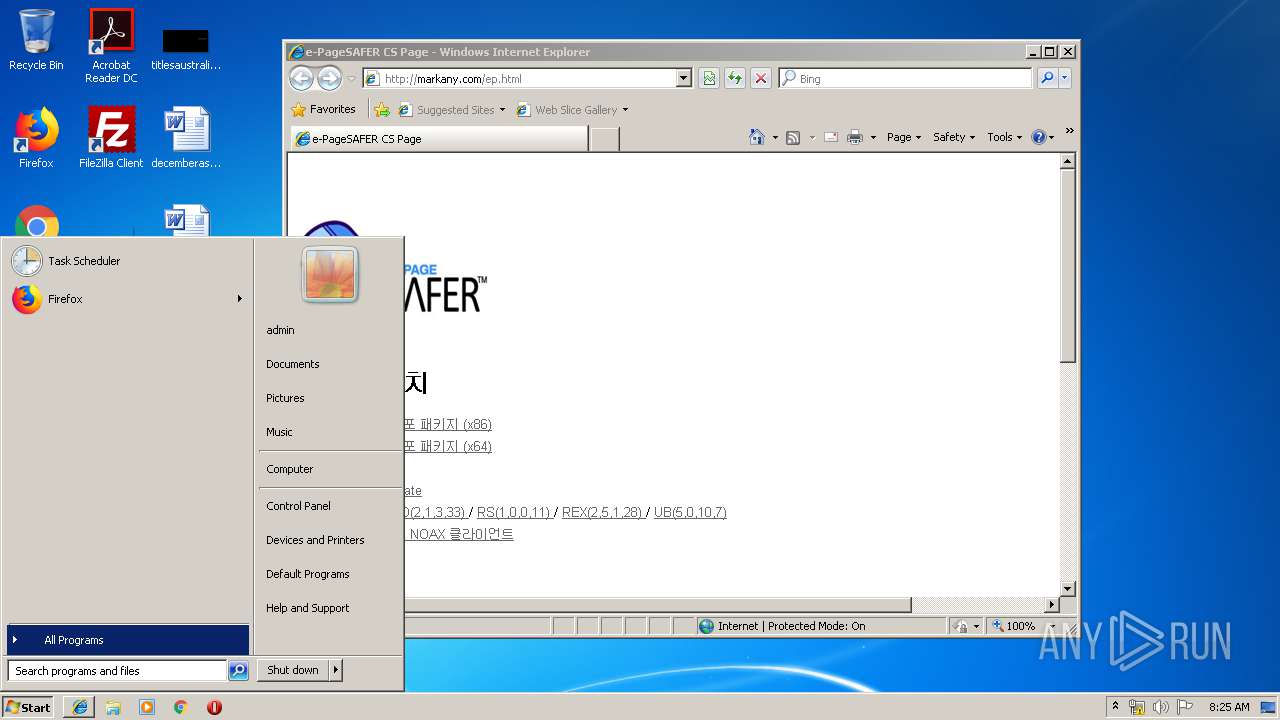This screenshot has height=720, width=1280.
Task: Click the Help question mark icon
Action: [1039, 137]
